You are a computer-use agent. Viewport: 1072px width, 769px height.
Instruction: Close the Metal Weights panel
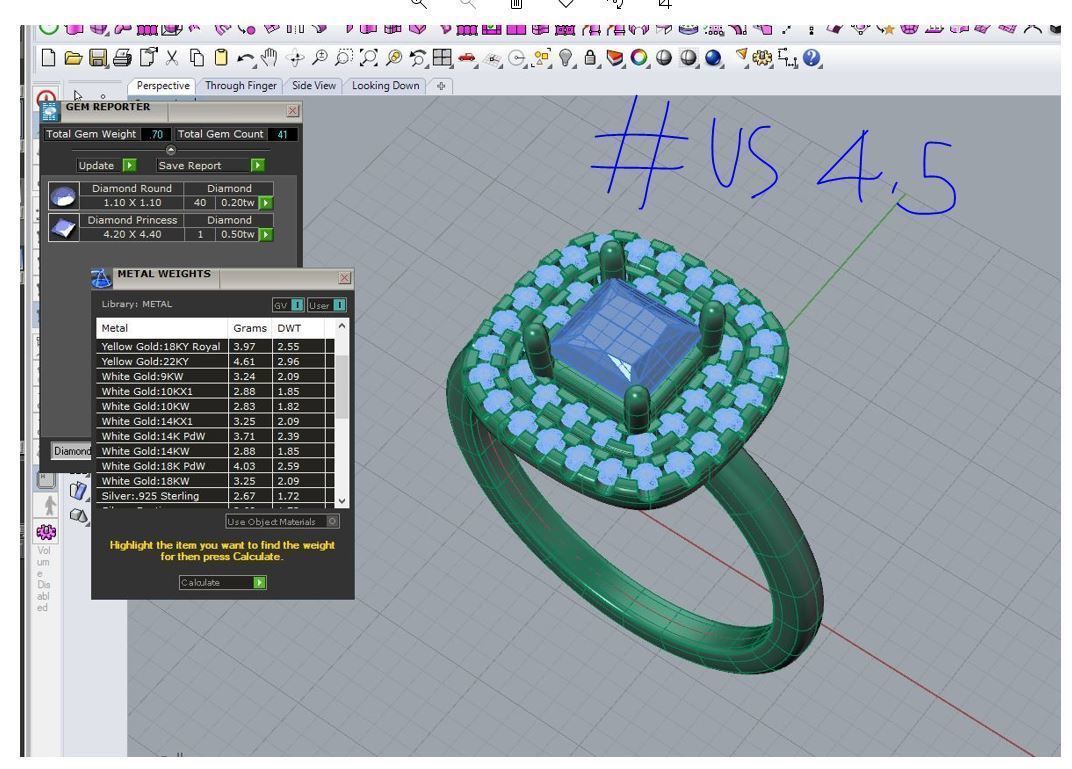[345, 278]
